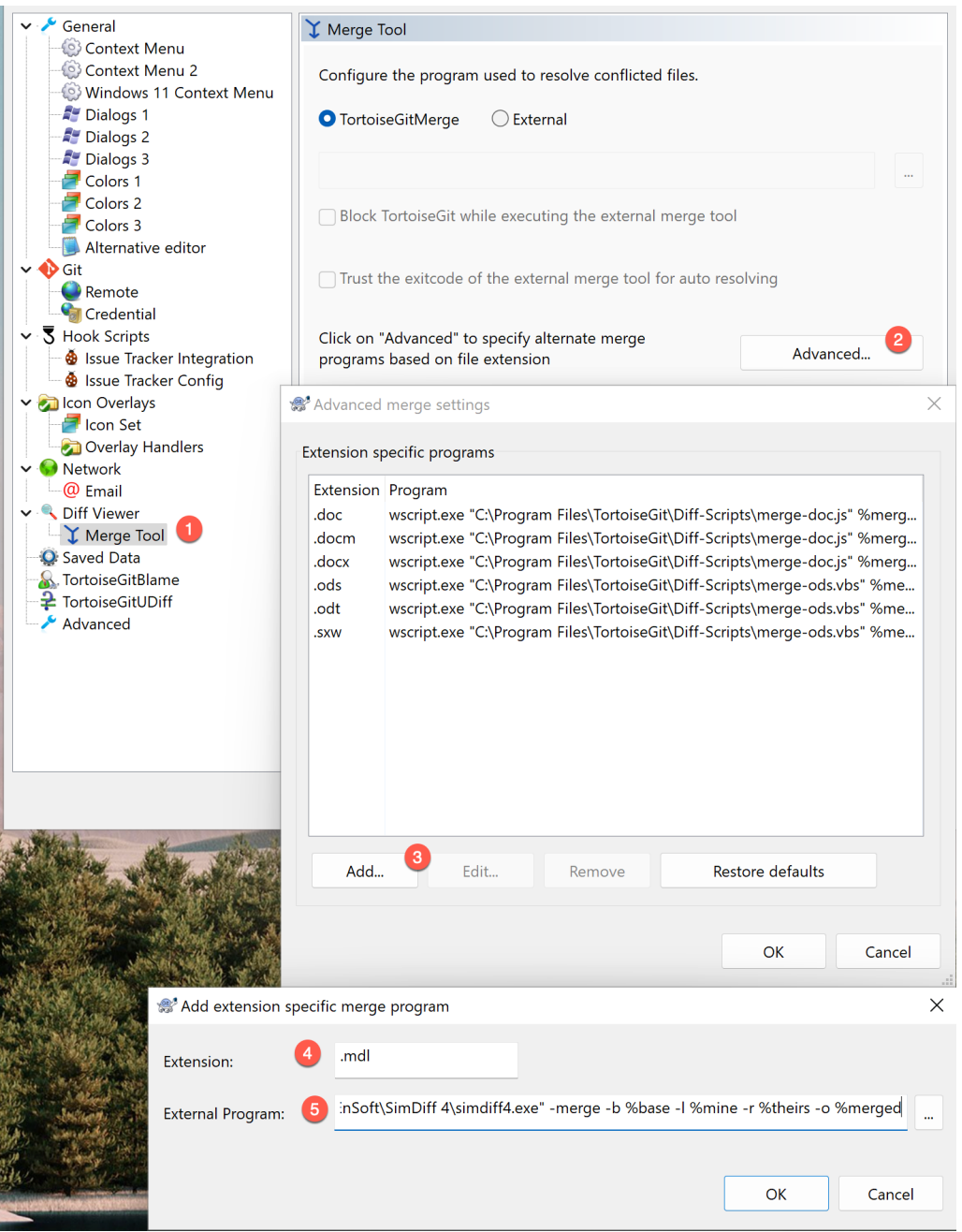962x1232 pixels.
Task: Click the Context Menu gear icon
Action: click(x=71, y=48)
